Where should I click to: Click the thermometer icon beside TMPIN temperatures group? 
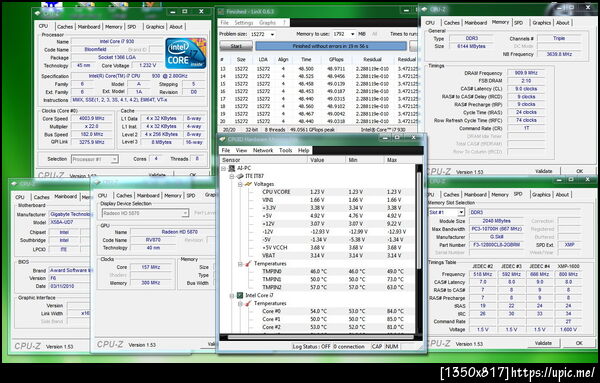[248, 264]
